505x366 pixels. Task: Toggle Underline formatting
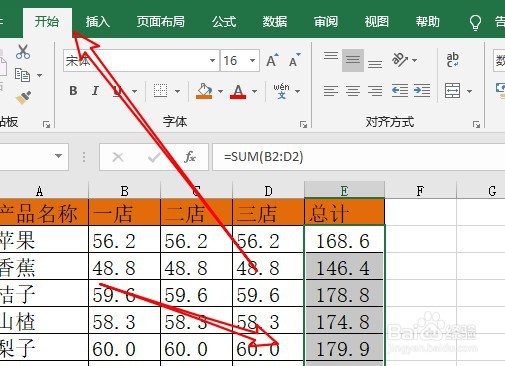coord(117,91)
